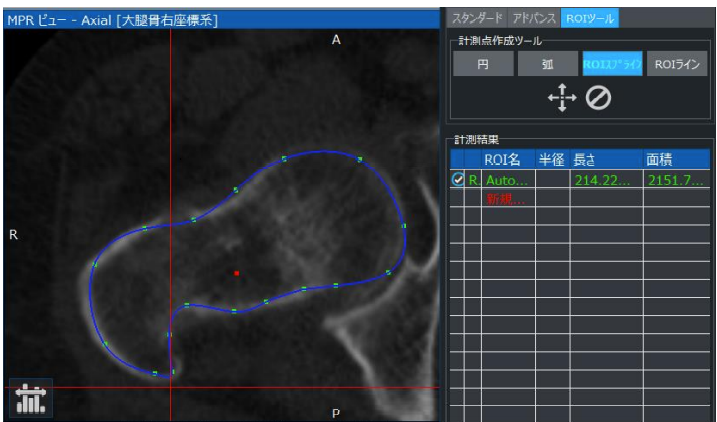Screen dimensions: 717x422
Task: Toggle the checkmark for the Auto ROI row
Action: tap(457, 180)
